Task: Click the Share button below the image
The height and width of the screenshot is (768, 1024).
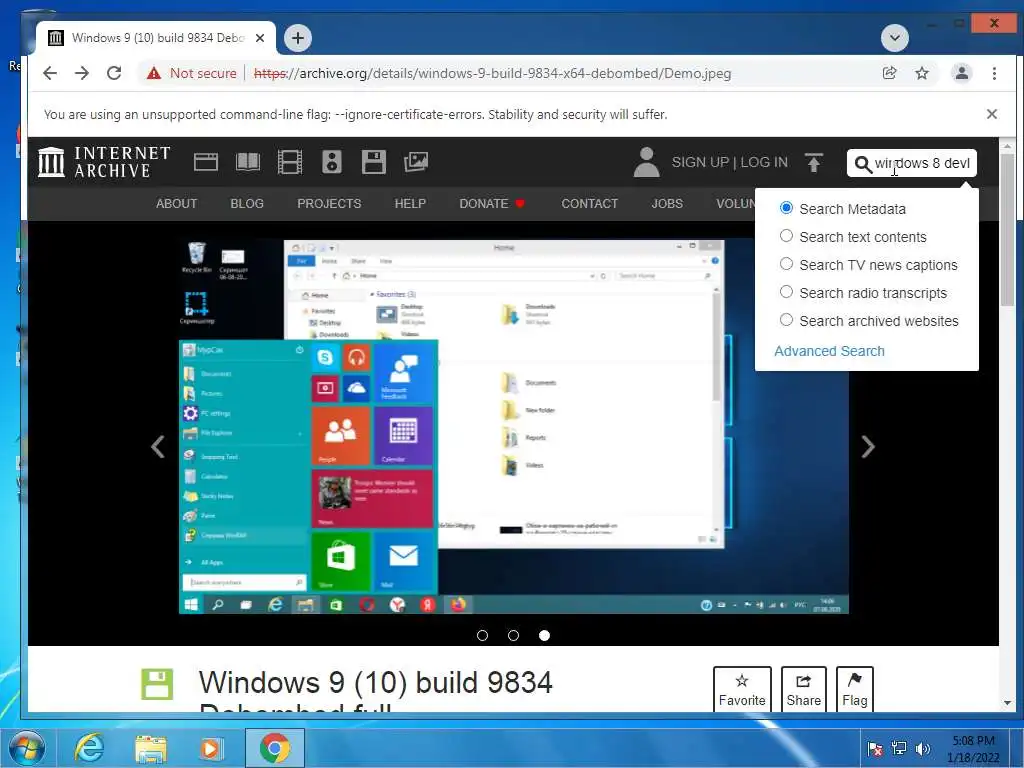Action: pos(803,690)
